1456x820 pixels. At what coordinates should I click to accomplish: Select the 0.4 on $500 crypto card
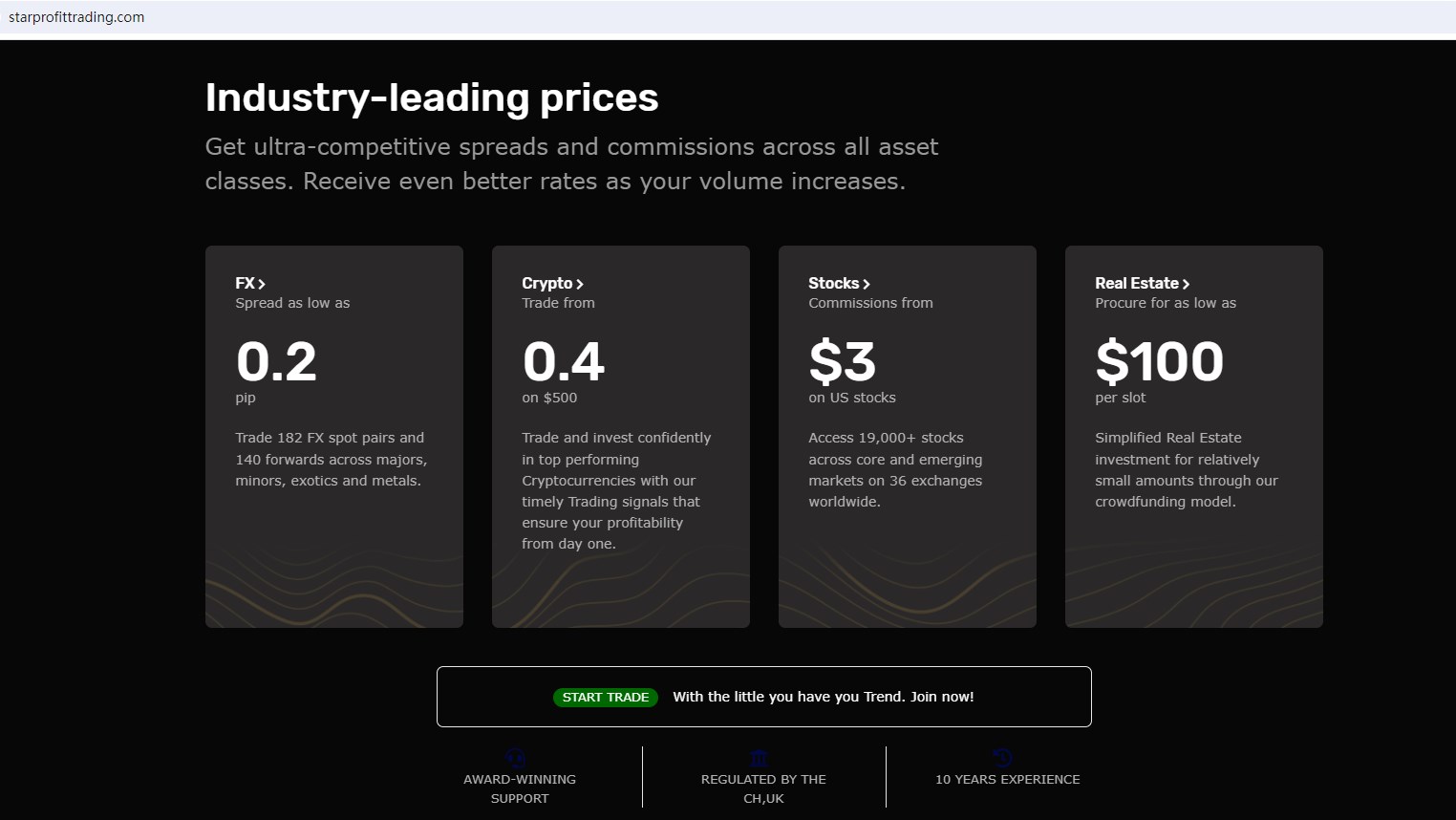[x=621, y=436]
